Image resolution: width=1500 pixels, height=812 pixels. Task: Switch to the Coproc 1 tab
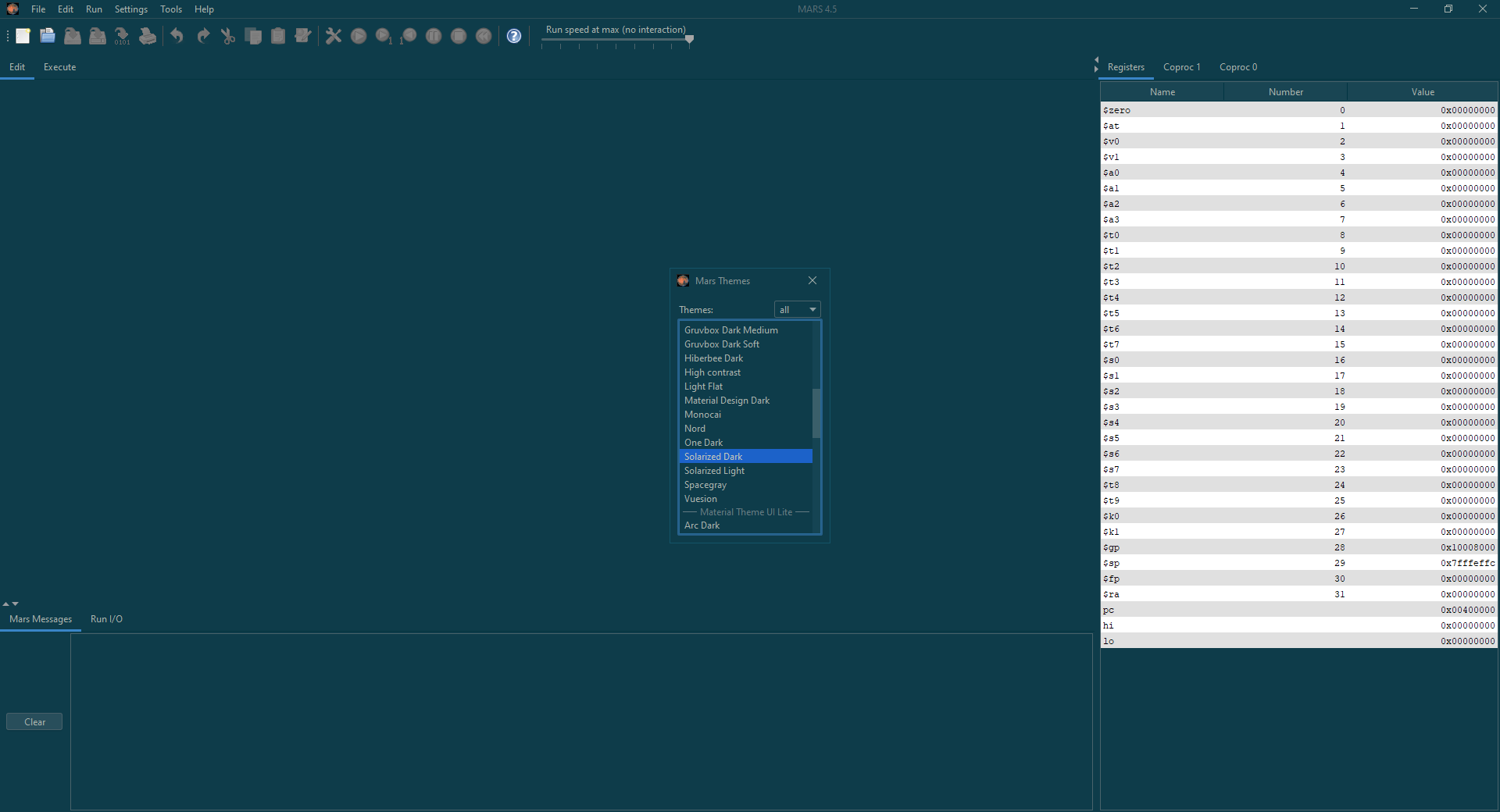coord(1181,67)
